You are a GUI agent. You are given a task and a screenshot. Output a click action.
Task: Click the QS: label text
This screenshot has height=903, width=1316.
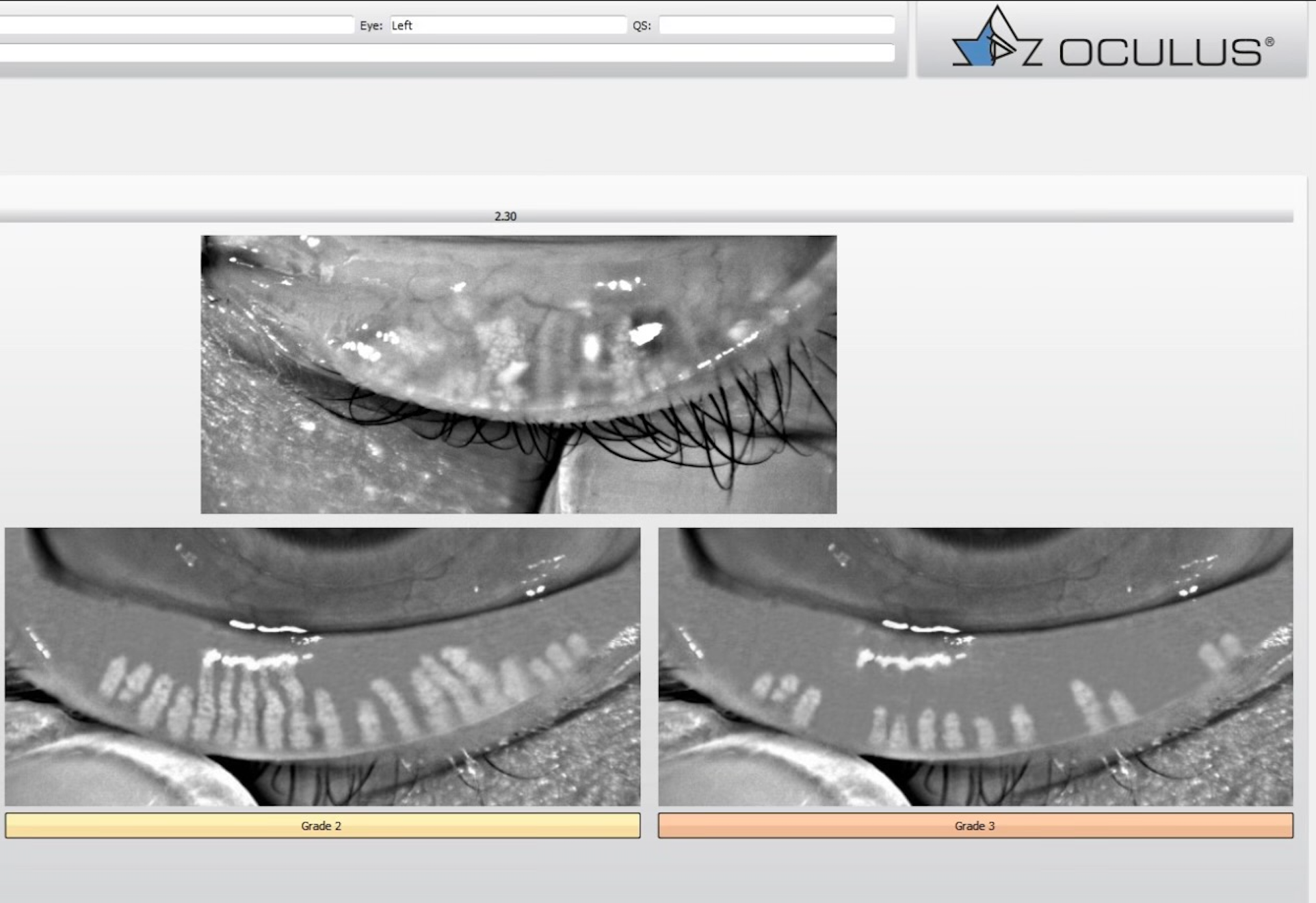(x=641, y=25)
